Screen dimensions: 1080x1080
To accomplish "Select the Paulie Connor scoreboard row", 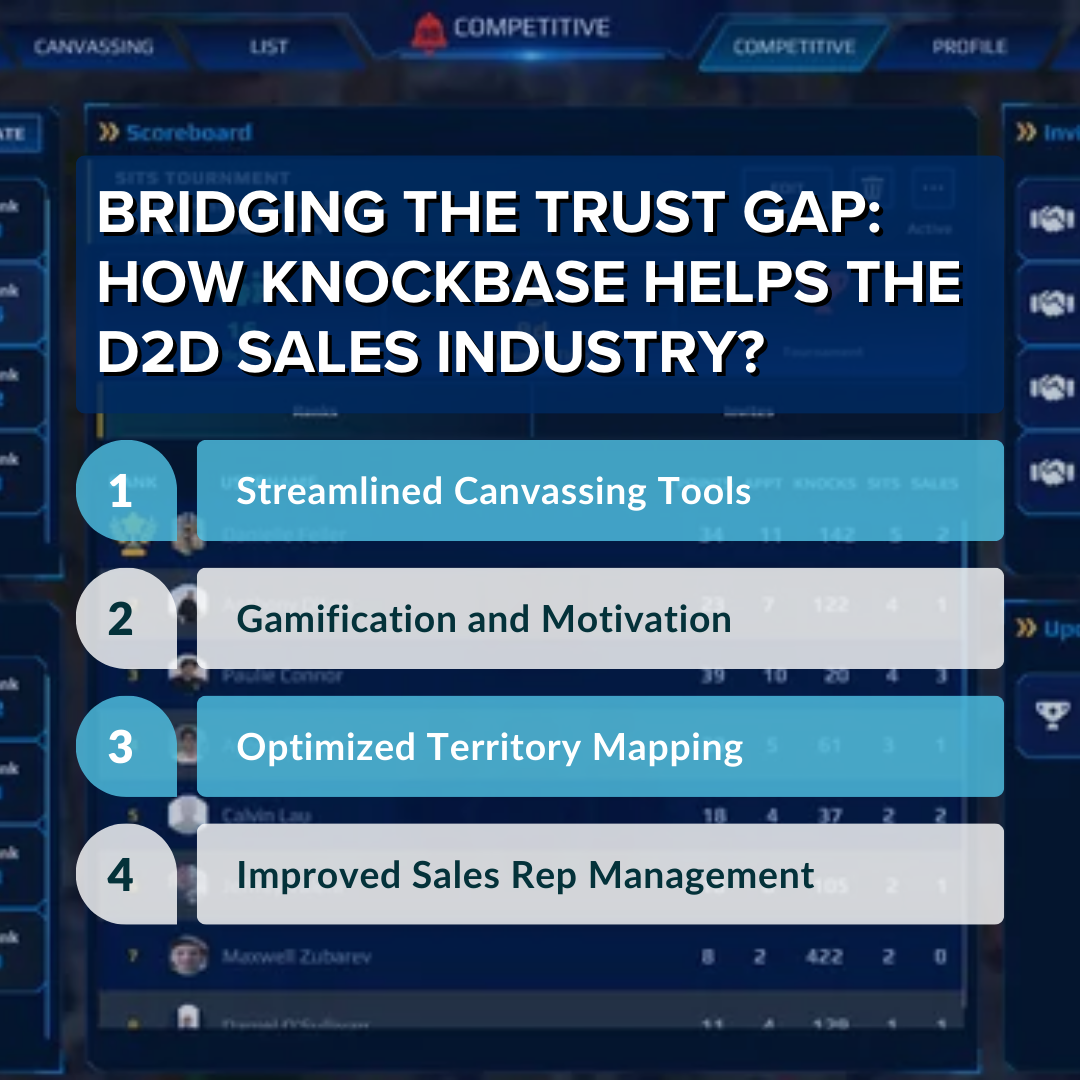I will pos(530,676).
